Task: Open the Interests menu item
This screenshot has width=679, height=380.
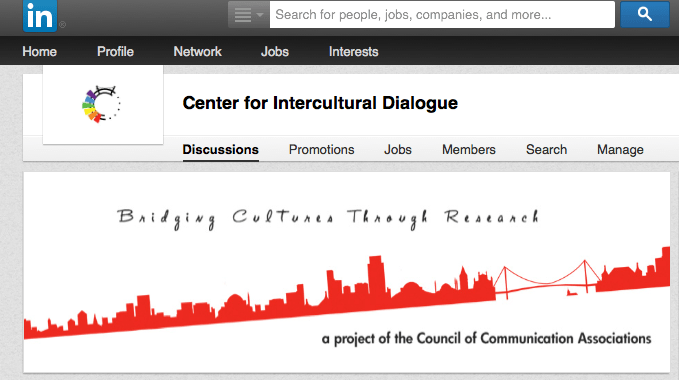Action: [x=353, y=52]
